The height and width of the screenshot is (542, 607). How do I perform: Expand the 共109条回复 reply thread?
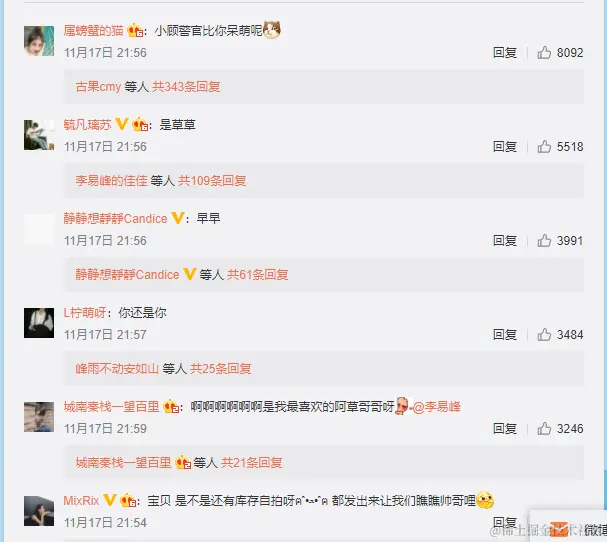click(212, 180)
